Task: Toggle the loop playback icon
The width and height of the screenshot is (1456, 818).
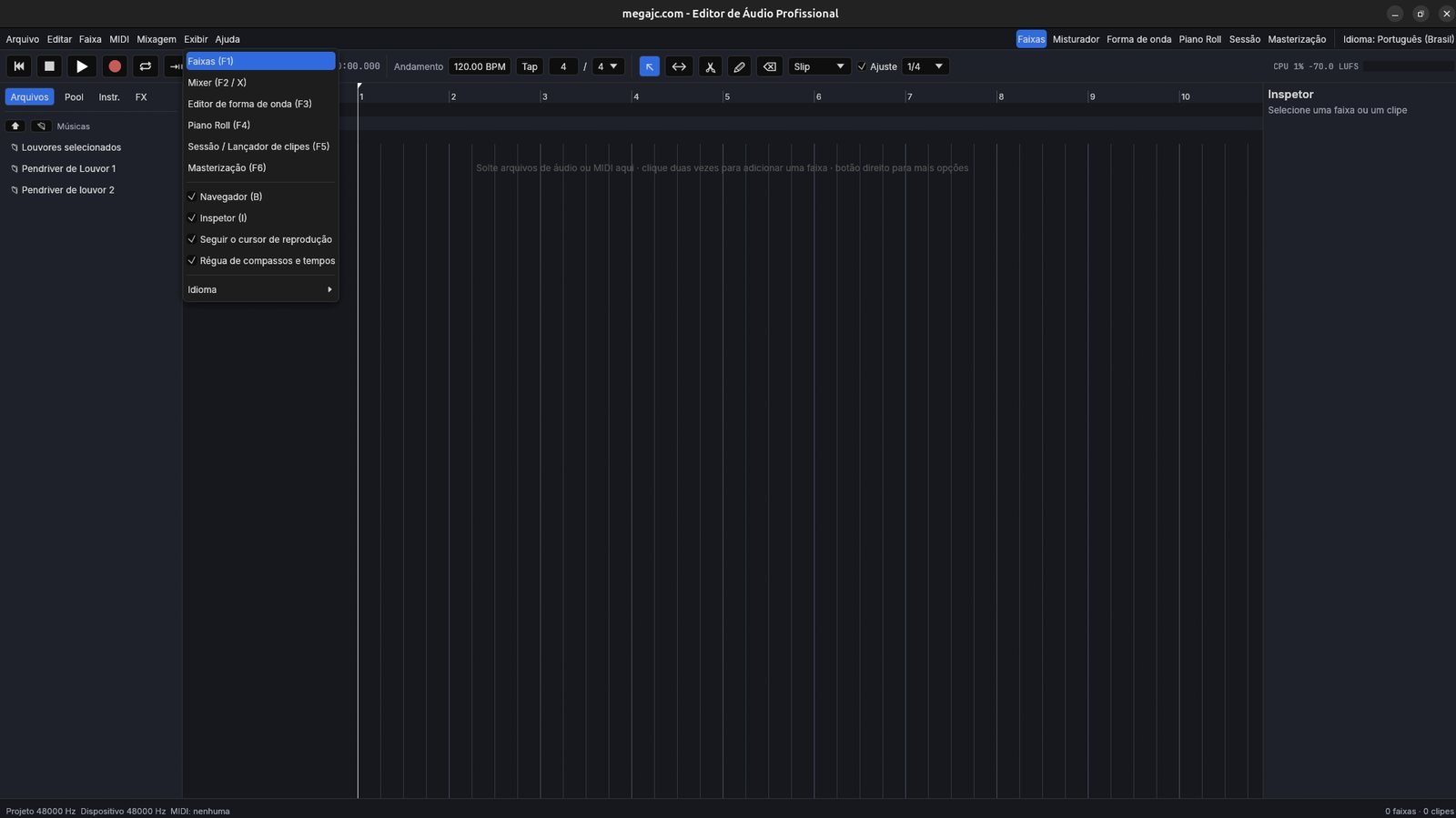Action: point(146,66)
